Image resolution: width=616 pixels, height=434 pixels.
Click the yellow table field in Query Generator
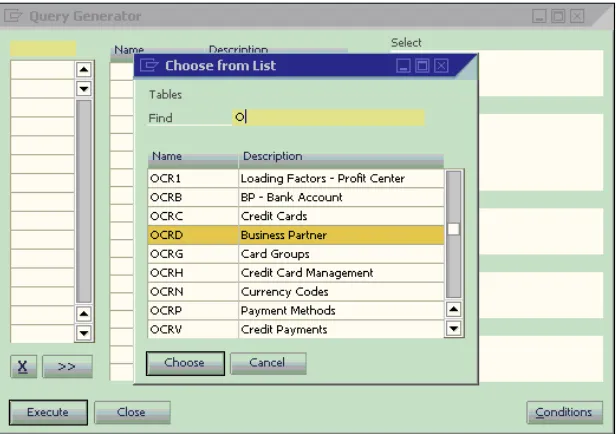pos(43,49)
